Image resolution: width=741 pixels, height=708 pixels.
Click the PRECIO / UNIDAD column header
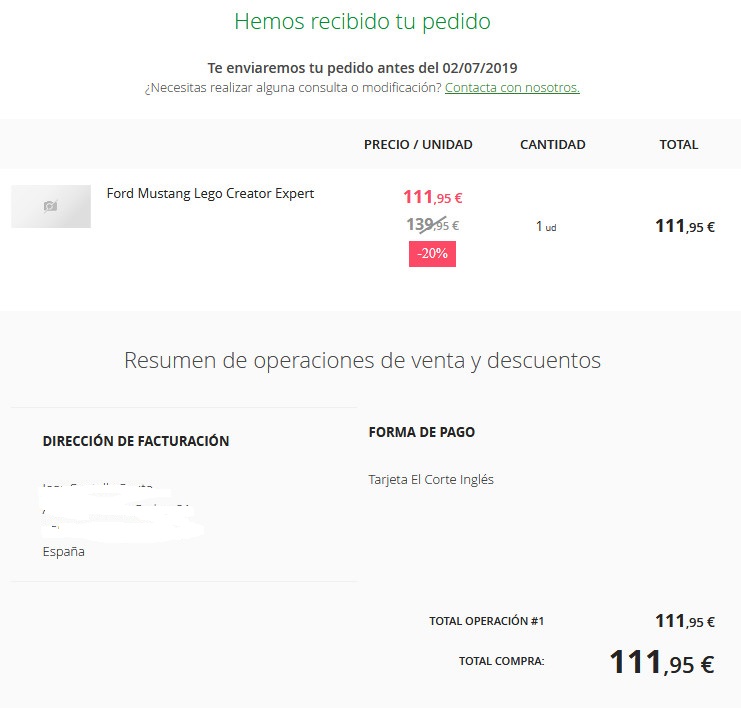[x=418, y=145]
